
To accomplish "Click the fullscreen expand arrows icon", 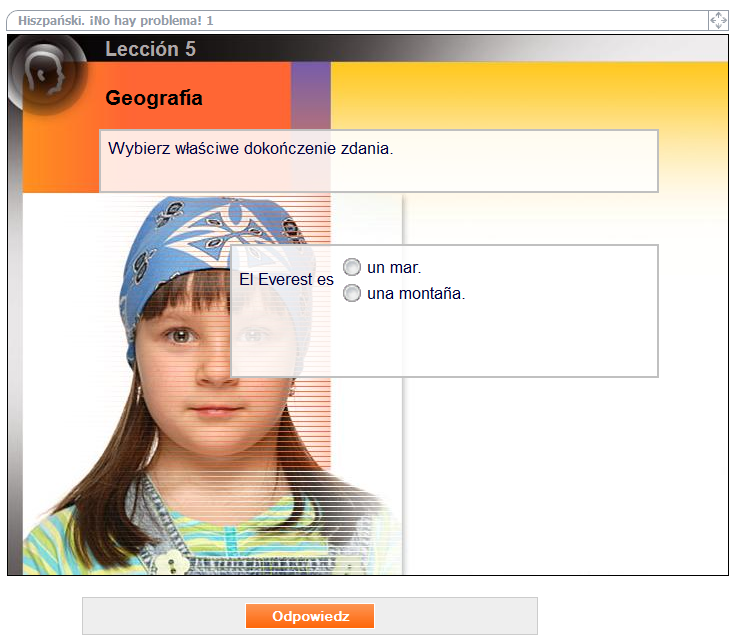I will coord(718,21).
